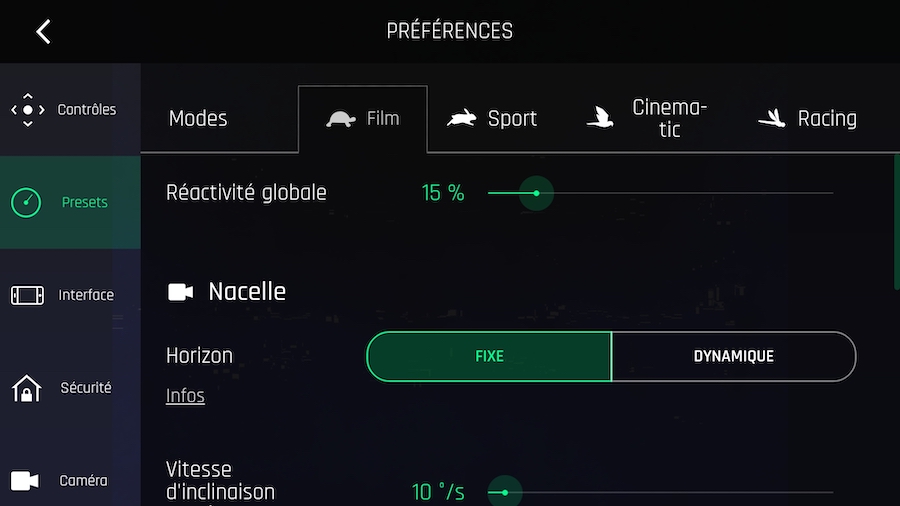The height and width of the screenshot is (506, 900).
Task: Open Interface via its screen icon
Action: pyautogui.click(x=27, y=295)
